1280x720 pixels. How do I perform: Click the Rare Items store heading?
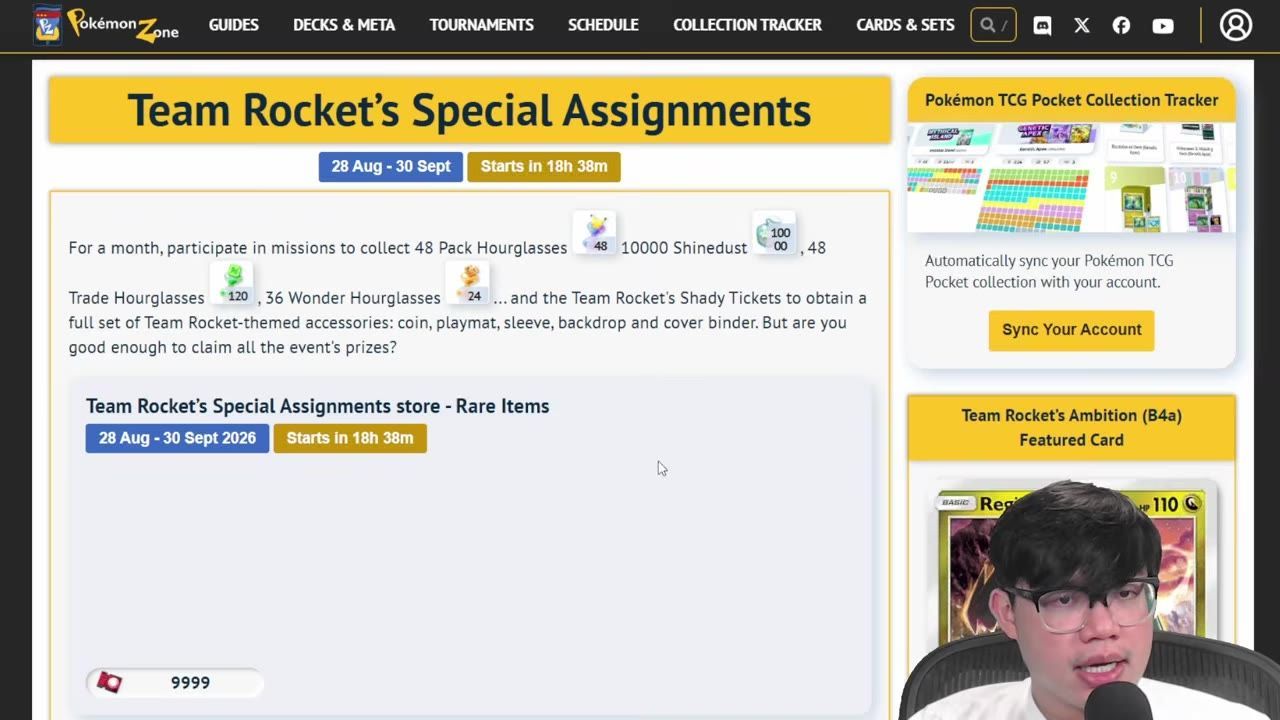(x=317, y=406)
